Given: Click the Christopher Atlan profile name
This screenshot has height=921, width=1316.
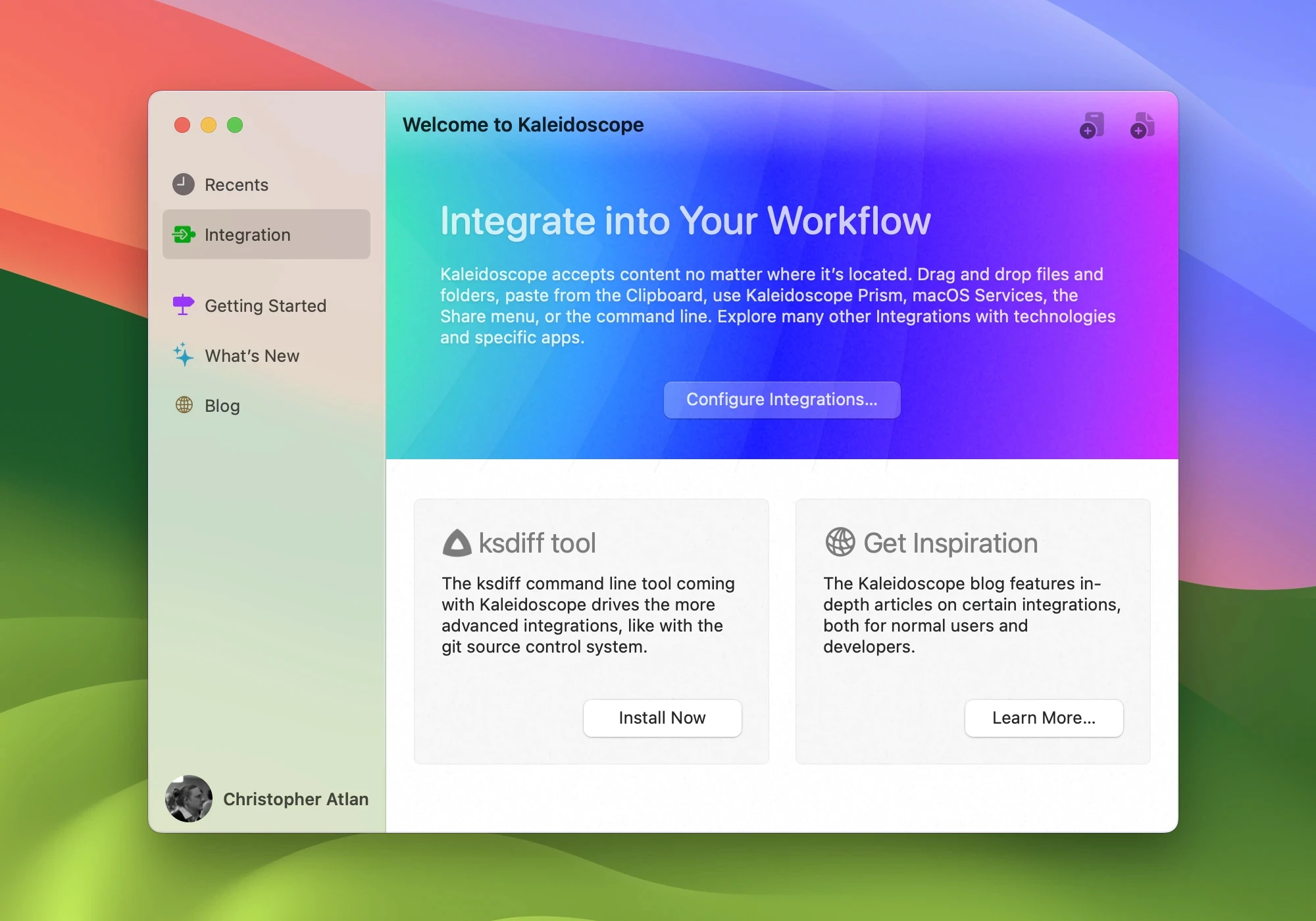Looking at the screenshot, I should click(x=296, y=799).
